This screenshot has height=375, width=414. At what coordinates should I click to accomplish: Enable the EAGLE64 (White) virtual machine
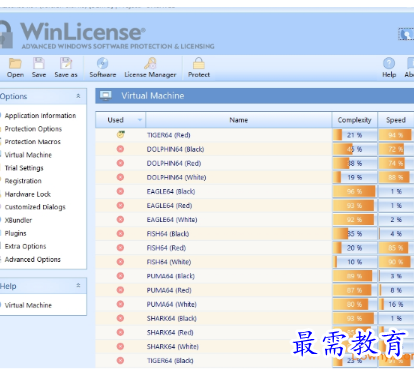[120, 219]
